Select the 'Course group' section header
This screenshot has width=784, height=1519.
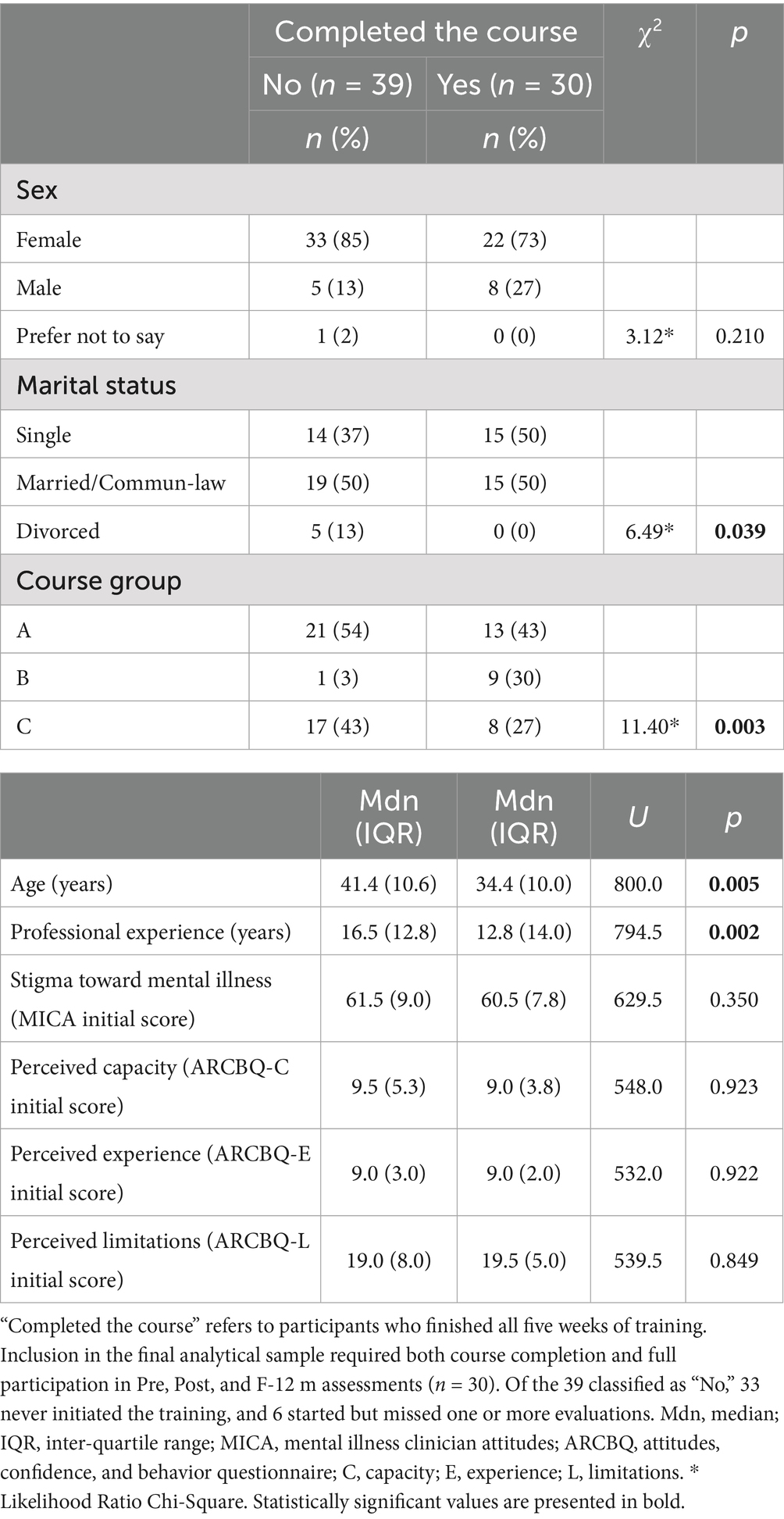tap(99, 580)
